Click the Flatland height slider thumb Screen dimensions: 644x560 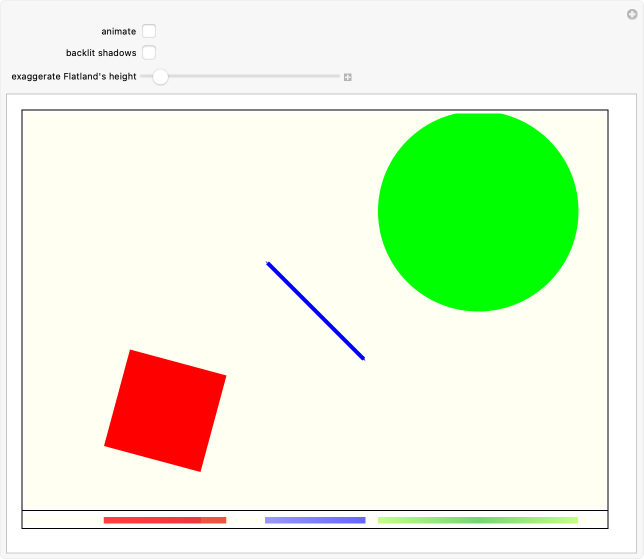(x=160, y=76)
